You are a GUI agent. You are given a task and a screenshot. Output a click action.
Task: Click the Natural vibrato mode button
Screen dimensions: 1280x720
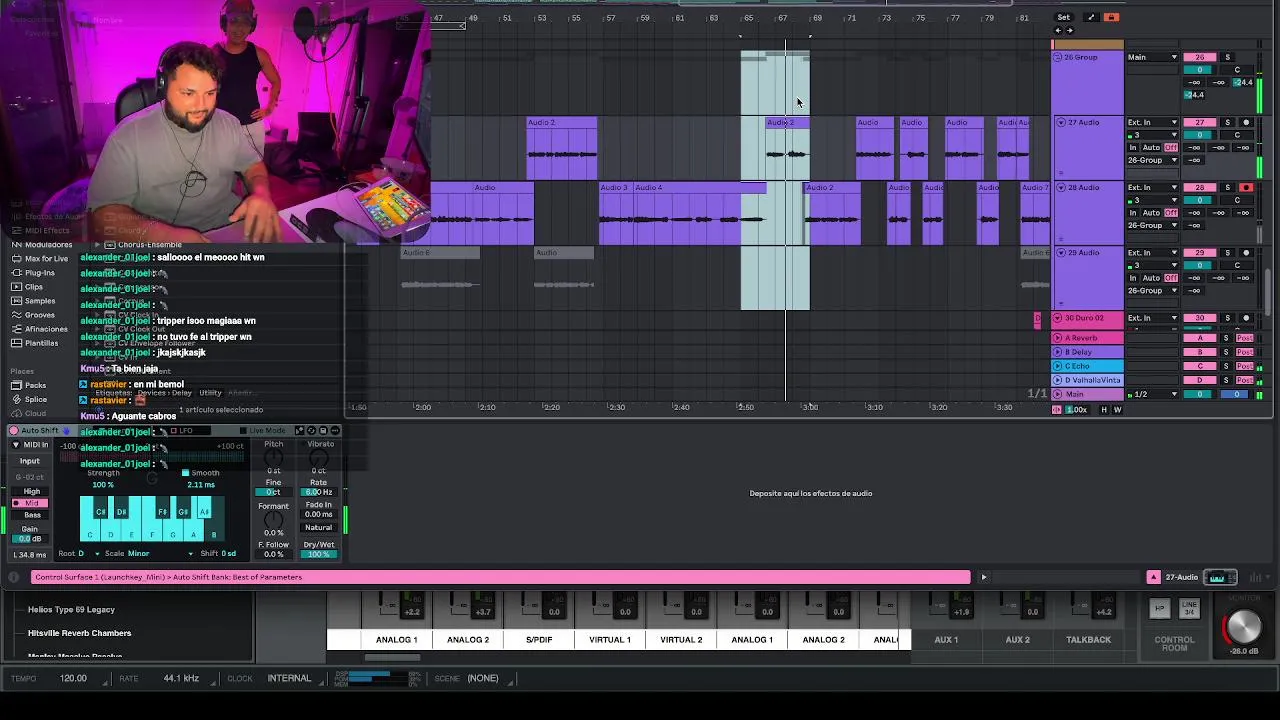[319, 527]
